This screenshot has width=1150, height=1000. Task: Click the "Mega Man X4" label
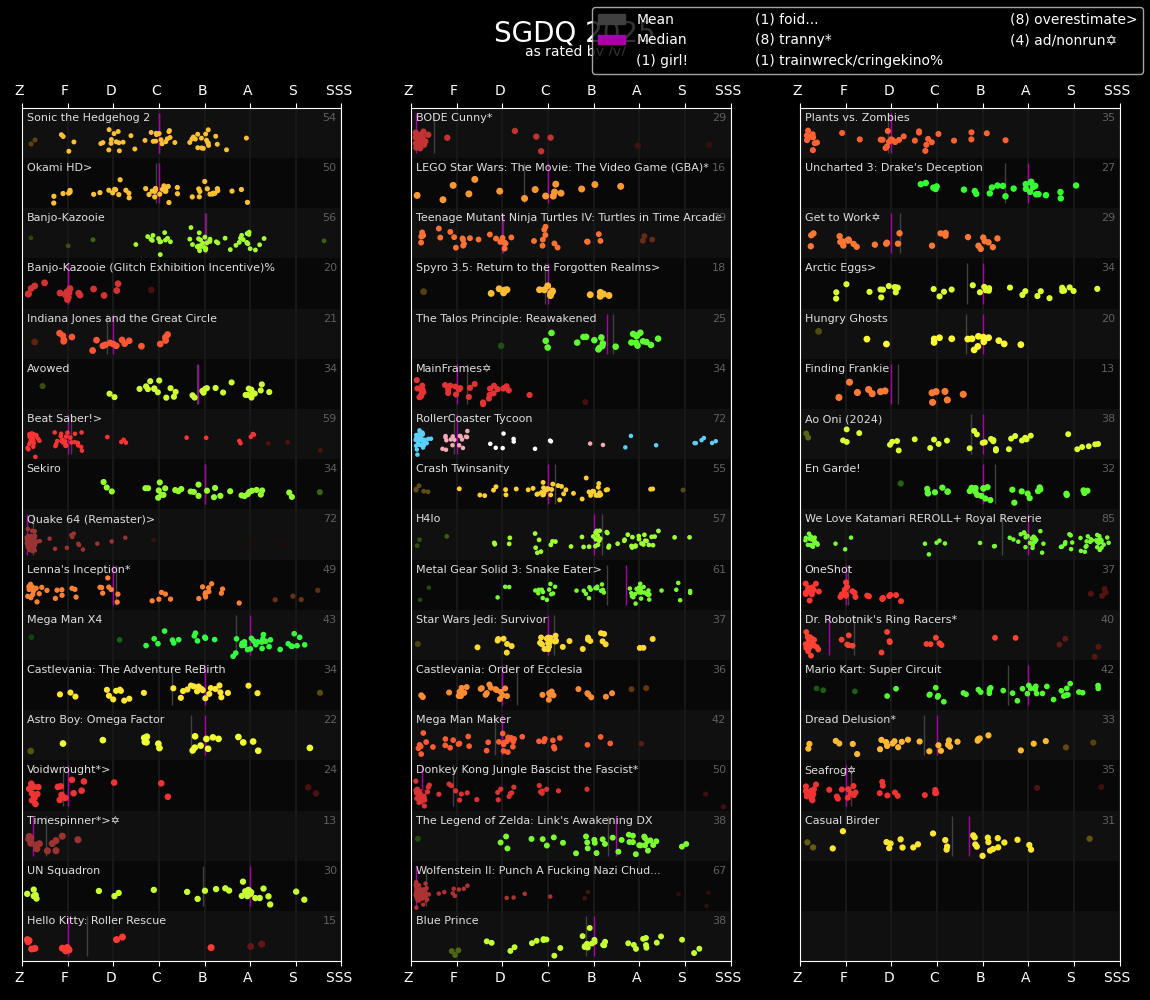point(65,619)
